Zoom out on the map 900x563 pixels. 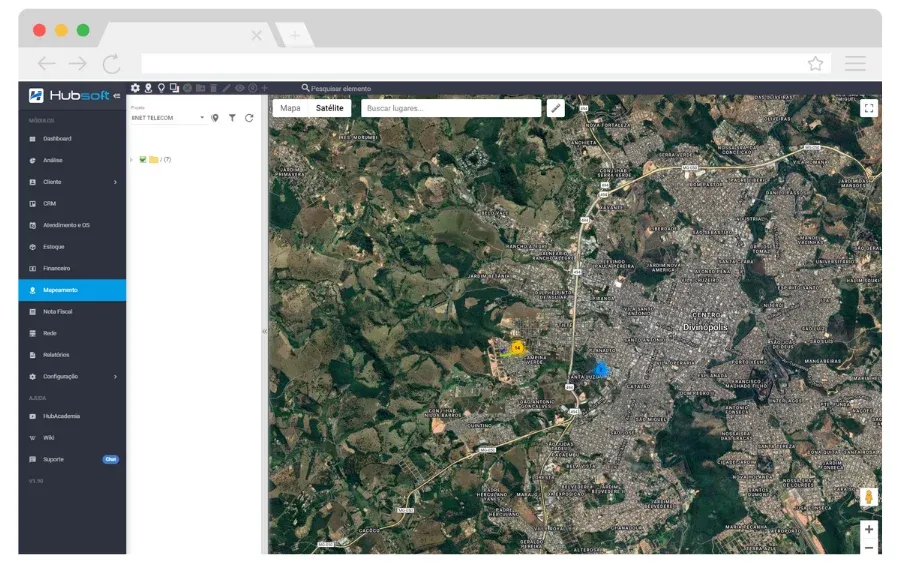(x=868, y=548)
